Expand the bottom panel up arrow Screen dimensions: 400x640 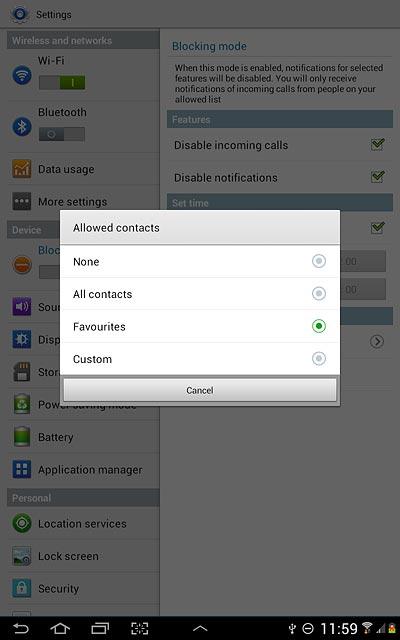200,629
